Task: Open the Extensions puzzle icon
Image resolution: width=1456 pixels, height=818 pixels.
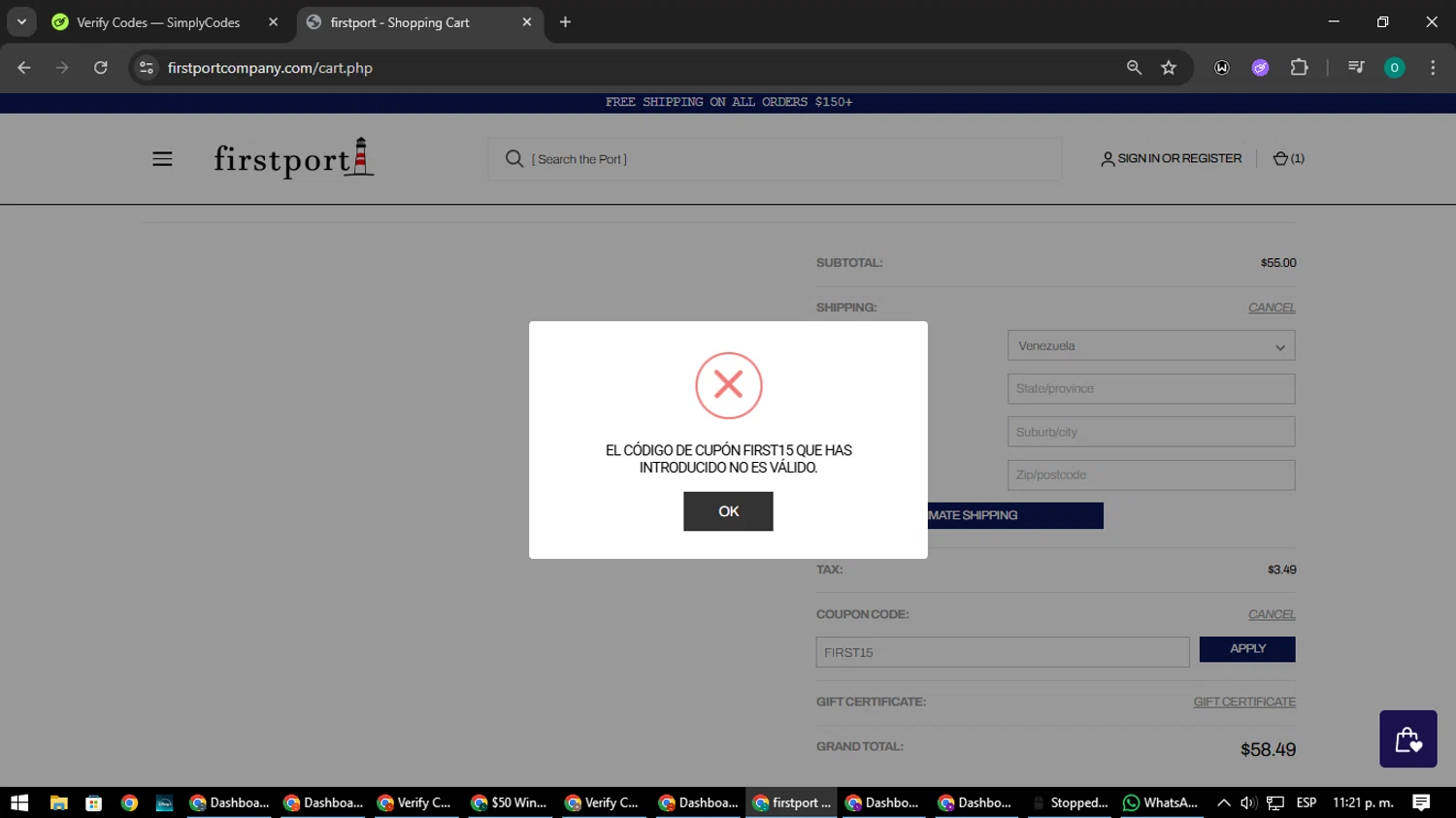Action: point(1299,68)
